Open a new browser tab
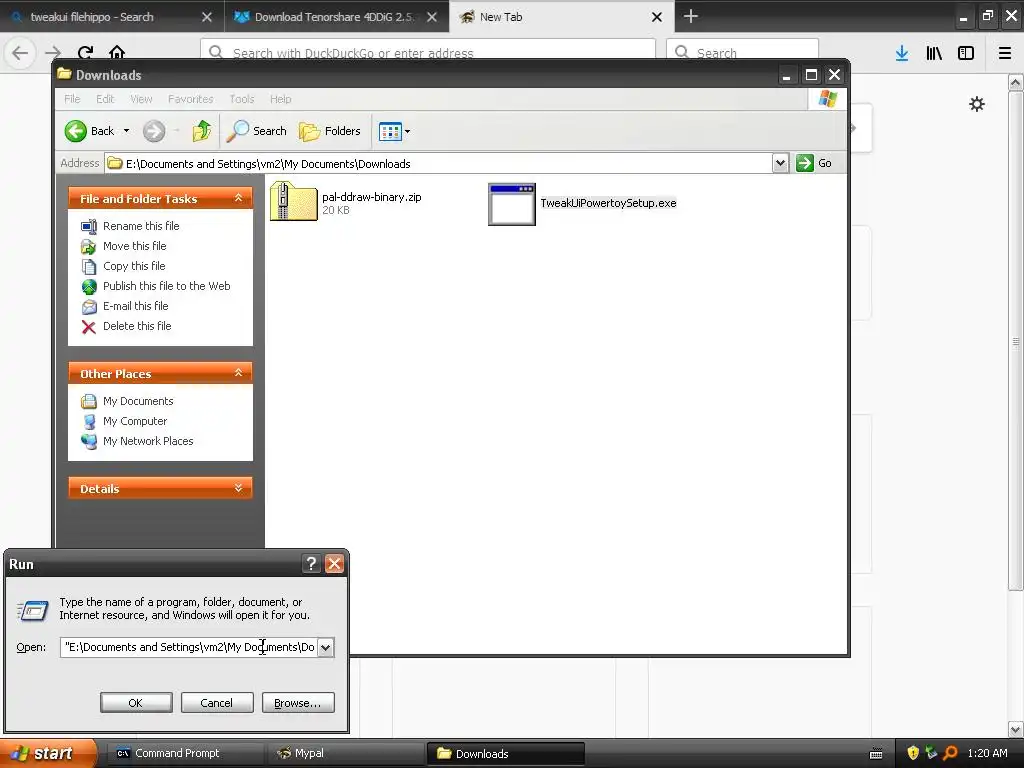The height and width of the screenshot is (768, 1024). tap(691, 16)
